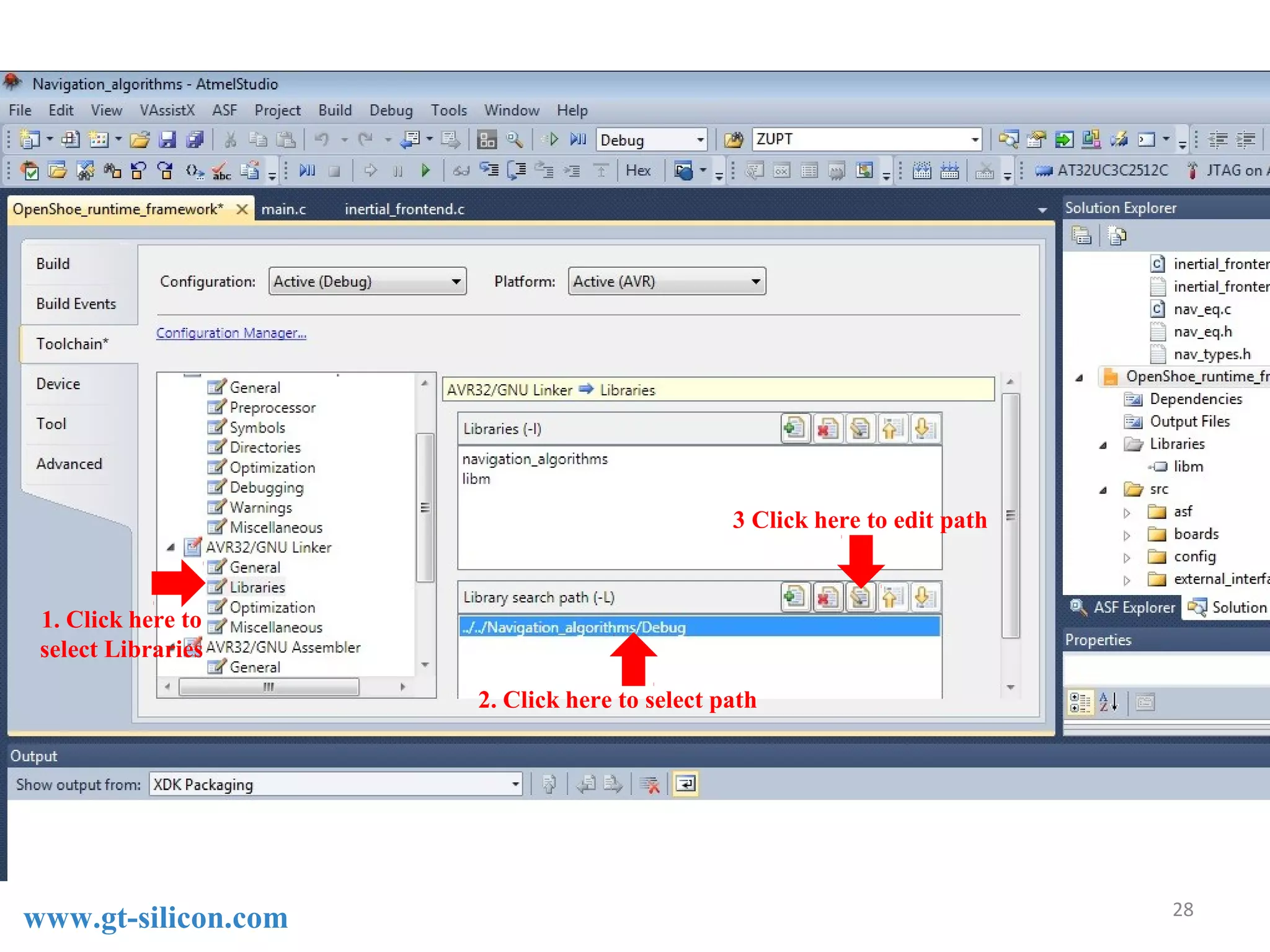This screenshot has width=1270, height=952.
Task: Open the Platform Active (AVR) dropdown
Action: (667, 281)
